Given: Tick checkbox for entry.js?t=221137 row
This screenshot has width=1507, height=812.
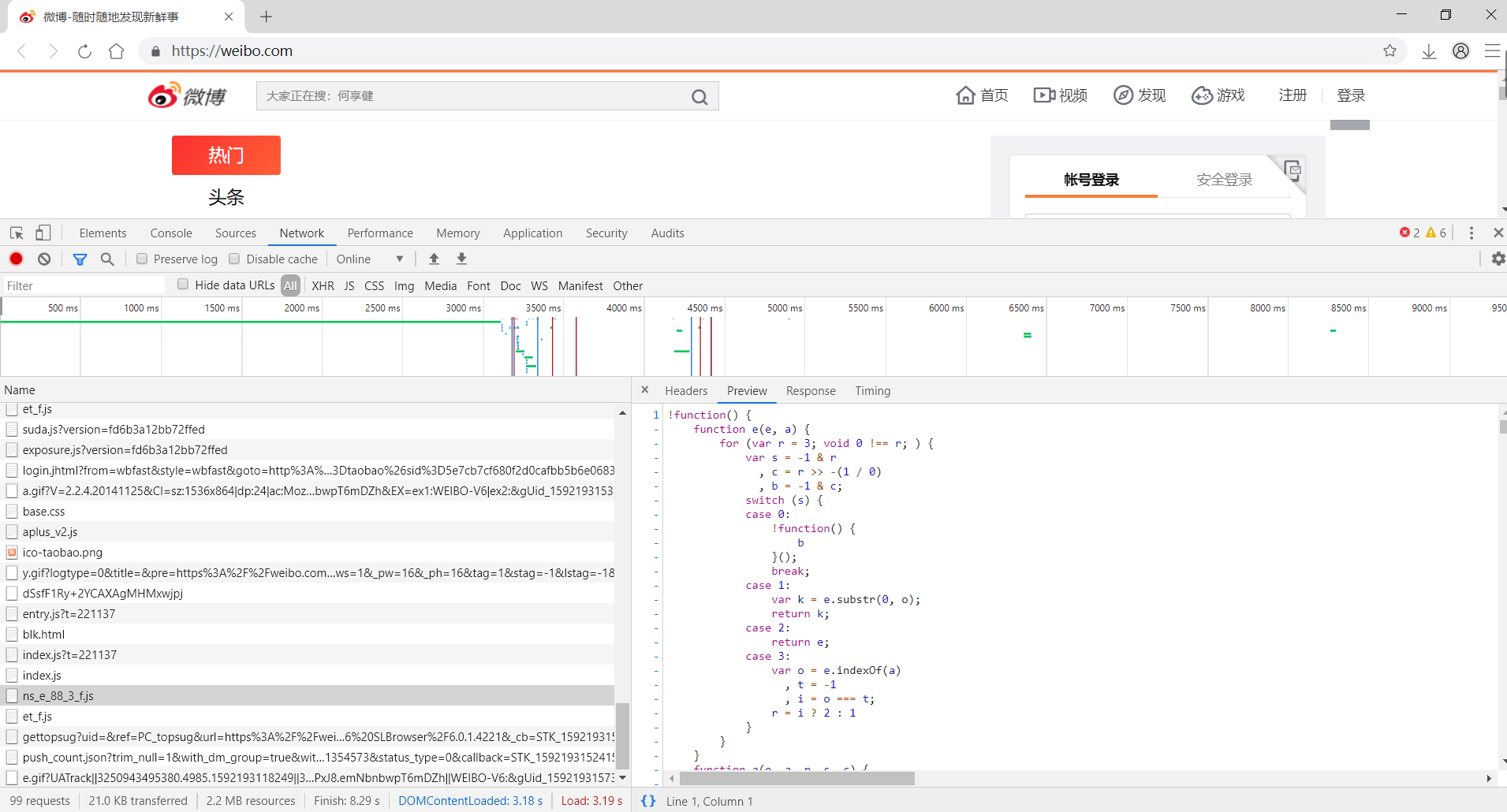Looking at the screenshot, I should click(12, 614).
